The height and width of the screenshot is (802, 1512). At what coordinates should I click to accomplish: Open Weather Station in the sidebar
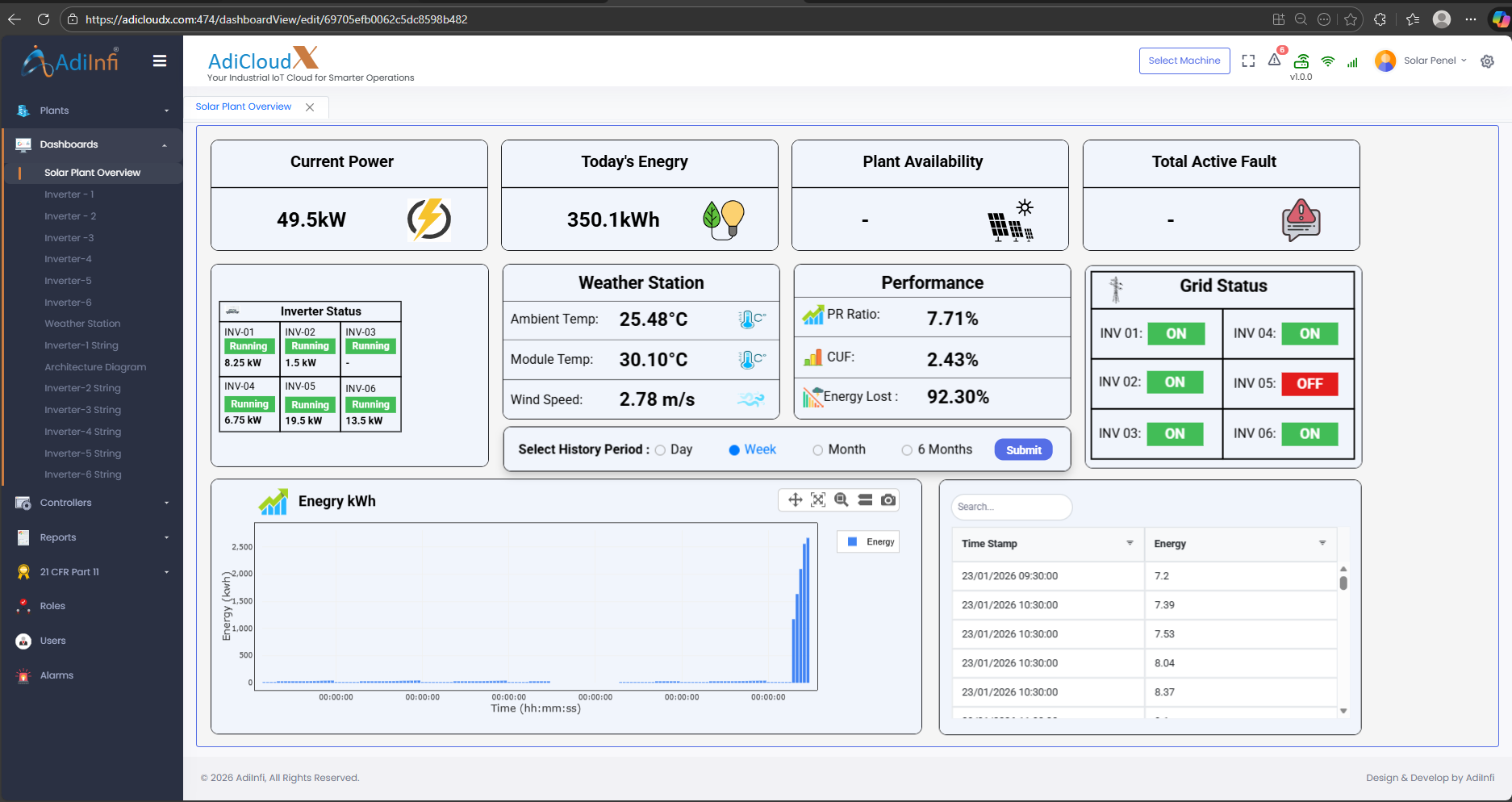(x=82, y=324)
